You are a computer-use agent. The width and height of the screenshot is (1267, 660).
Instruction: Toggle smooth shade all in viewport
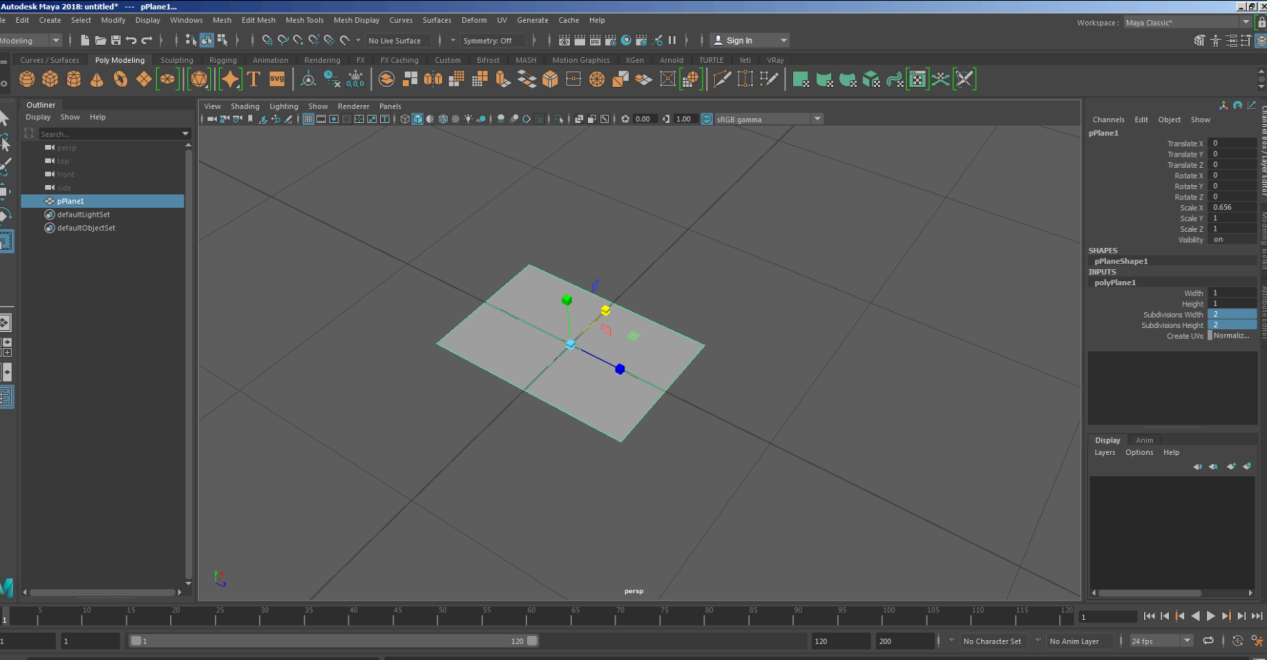[417, 119]
